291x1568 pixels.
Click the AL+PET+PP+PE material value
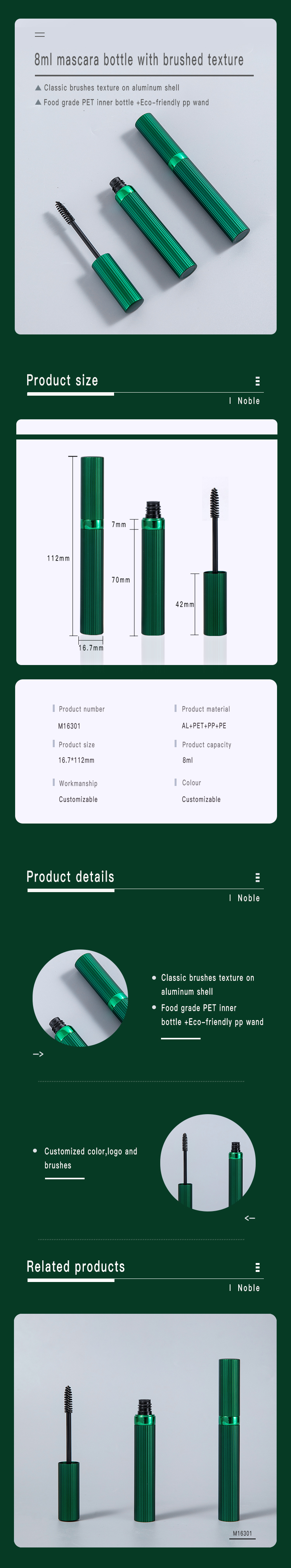pos(204,725)
